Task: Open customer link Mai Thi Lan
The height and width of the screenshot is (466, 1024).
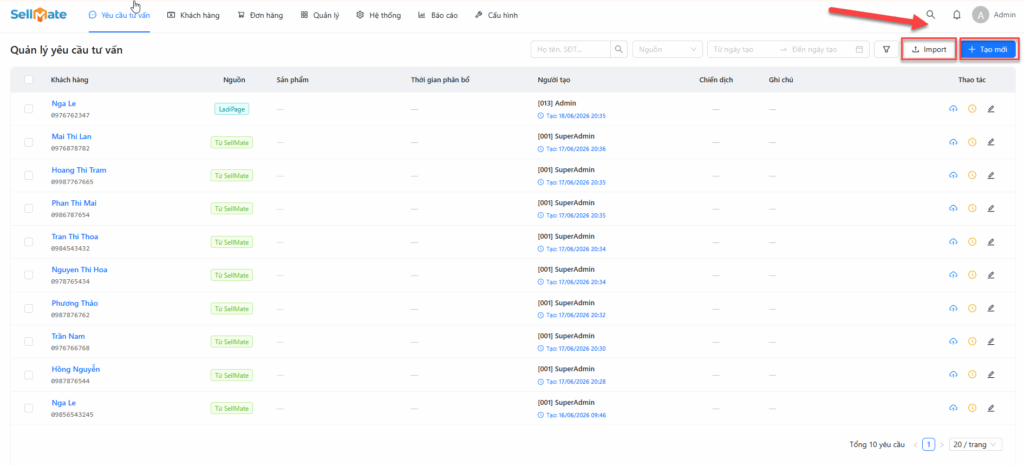Action: tap(71, 136)
